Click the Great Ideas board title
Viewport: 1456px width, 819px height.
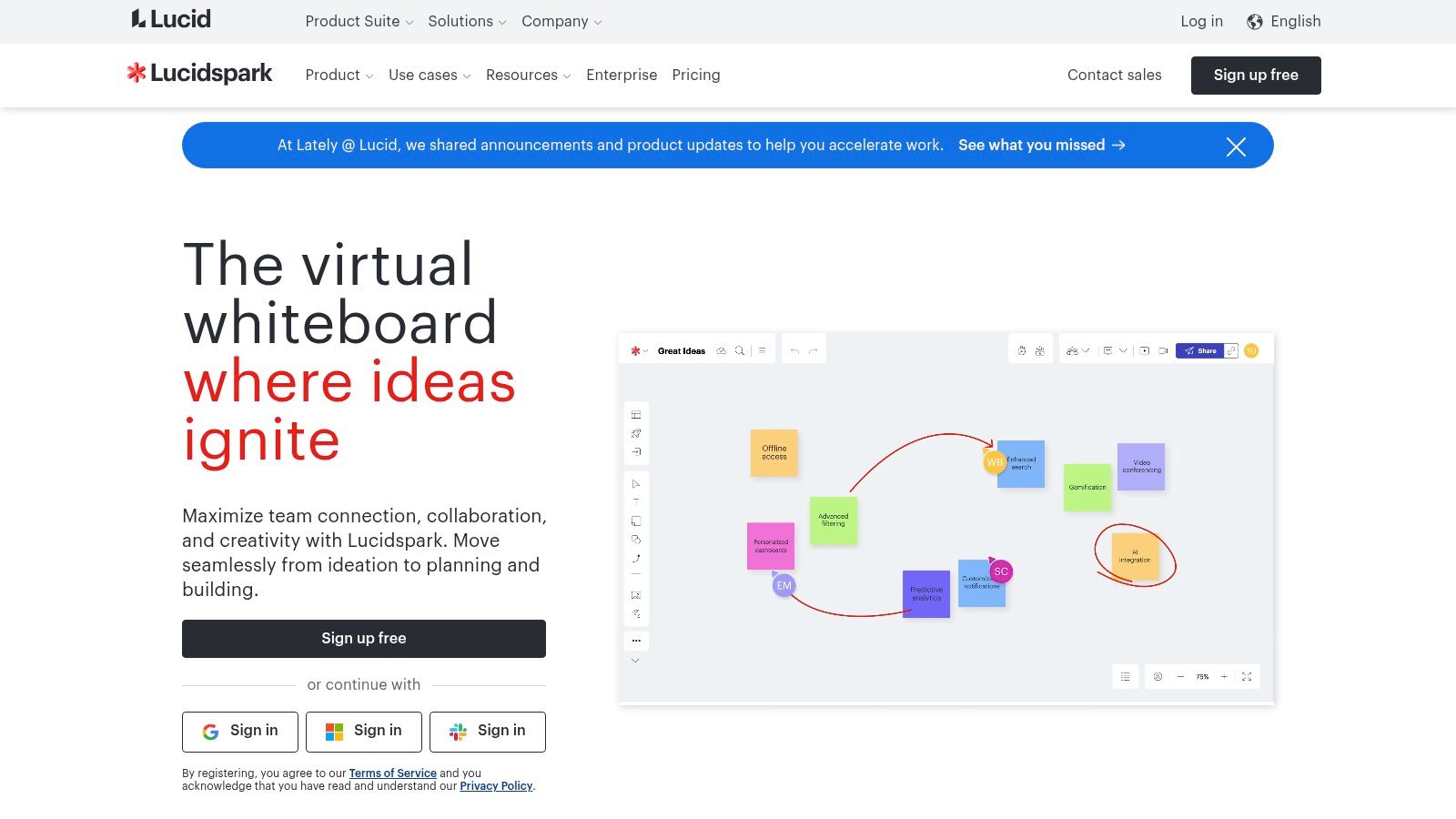[x=682, y=351]
